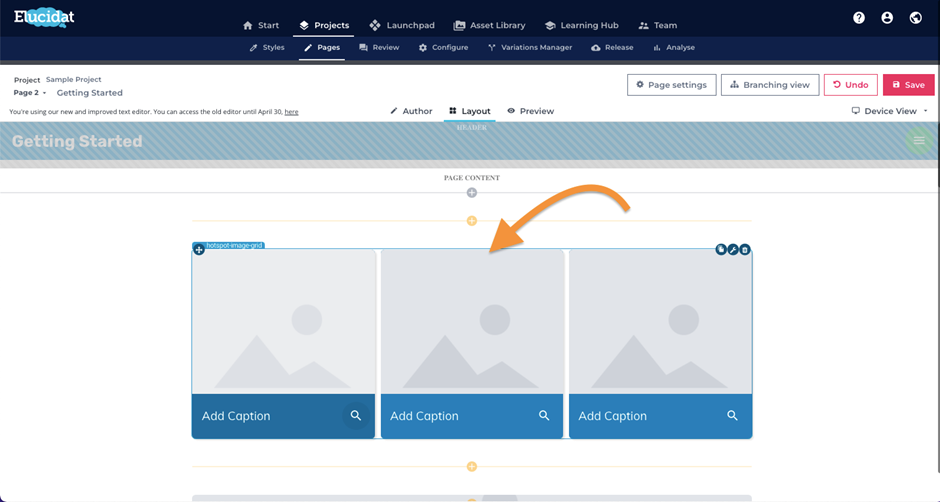
Task: Expand the Page 2 dropdown
Action: (x=30, y=92)
